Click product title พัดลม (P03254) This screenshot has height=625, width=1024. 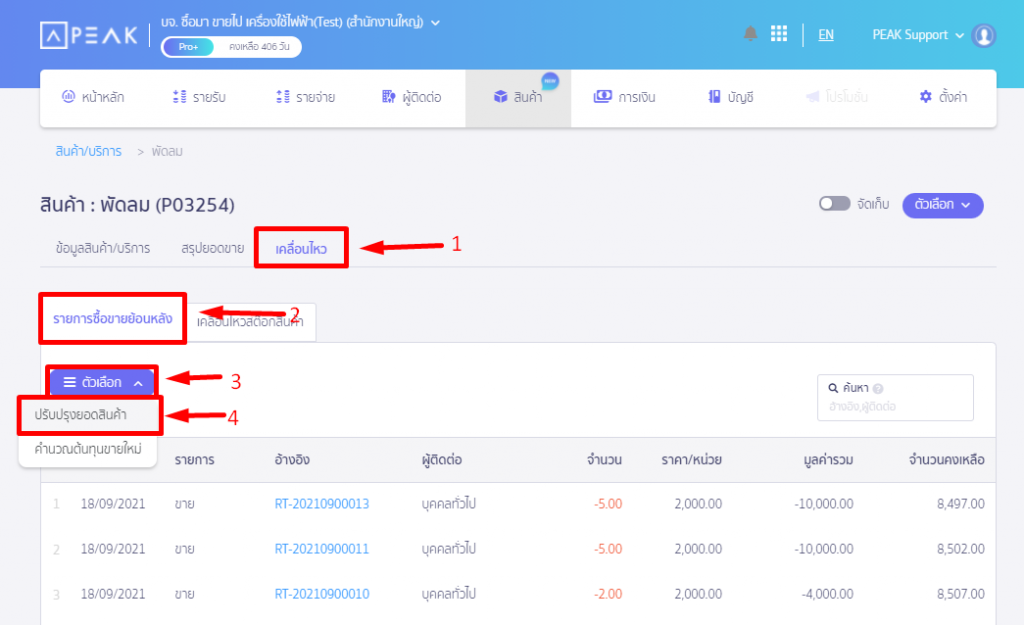(x=137, y=205)
